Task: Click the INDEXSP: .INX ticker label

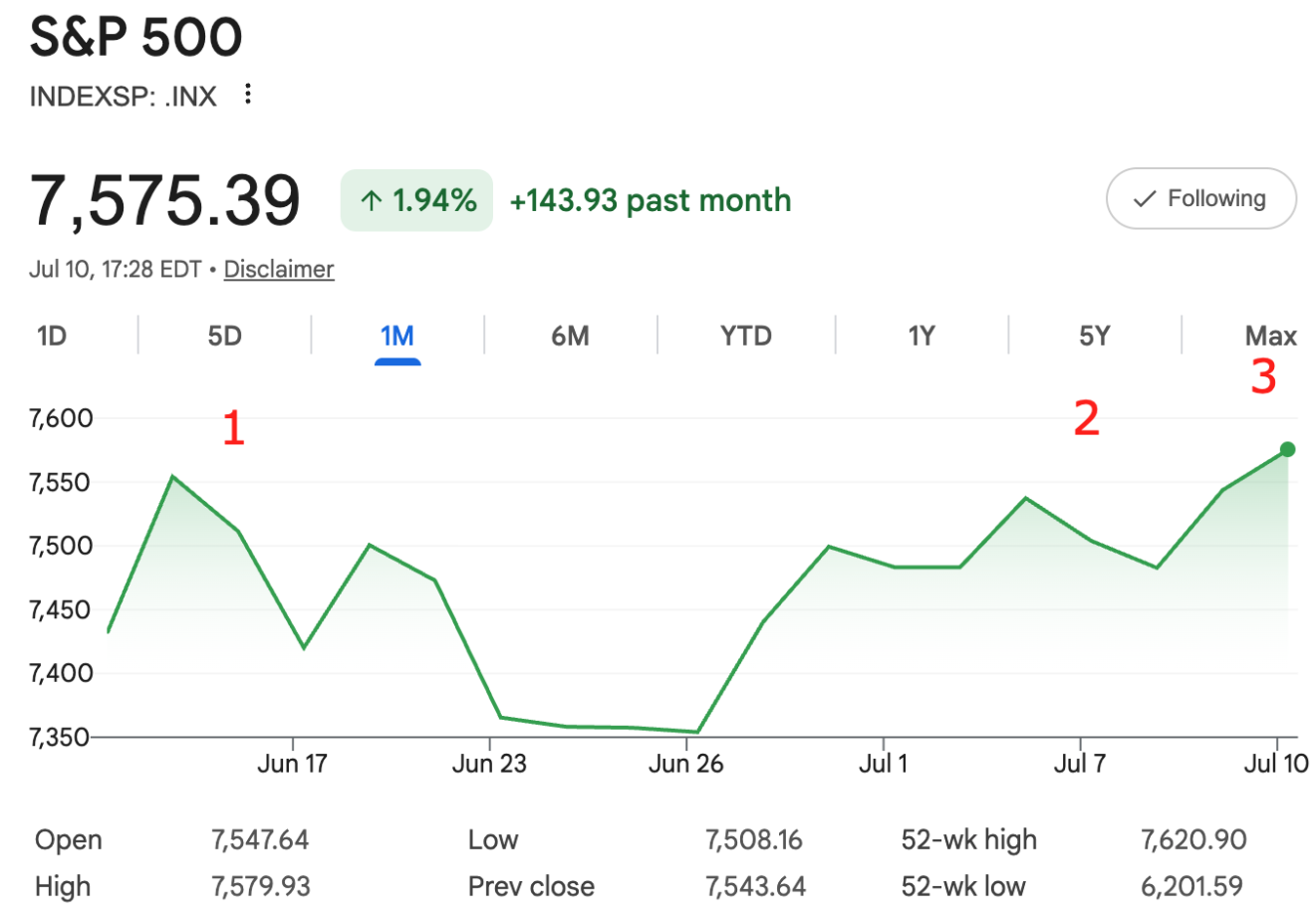Action: (124, 97)
